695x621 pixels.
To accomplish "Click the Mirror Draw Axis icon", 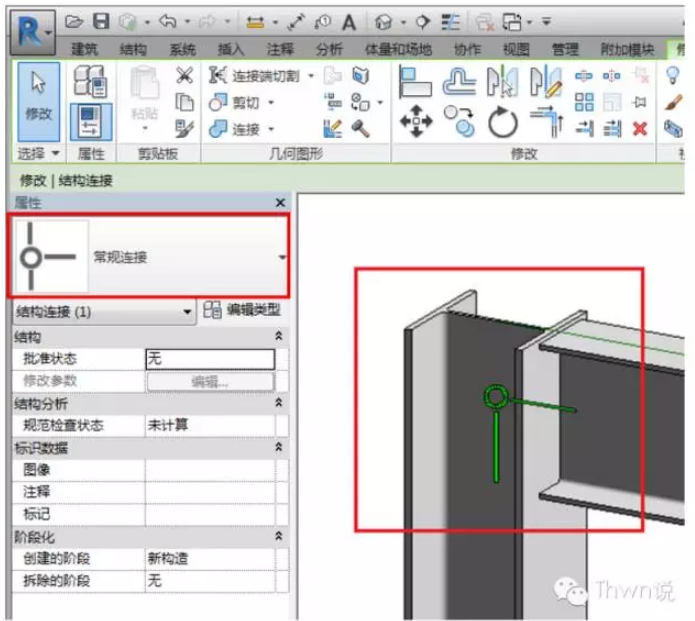I will click(x=546, y=81).
